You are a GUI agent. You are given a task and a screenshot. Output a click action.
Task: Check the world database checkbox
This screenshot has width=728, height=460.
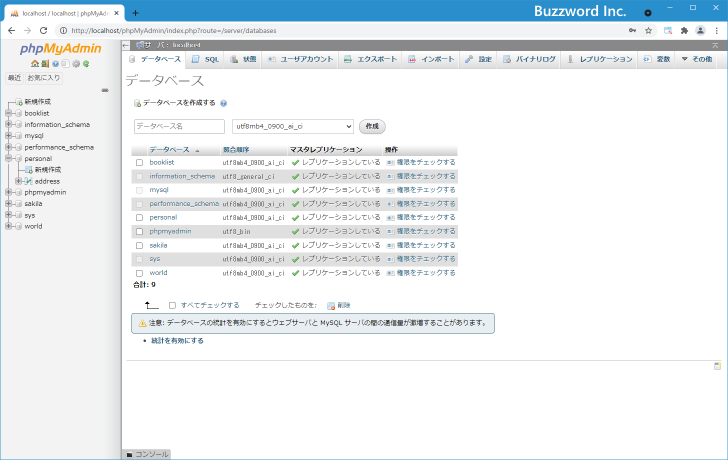point(140,272)
